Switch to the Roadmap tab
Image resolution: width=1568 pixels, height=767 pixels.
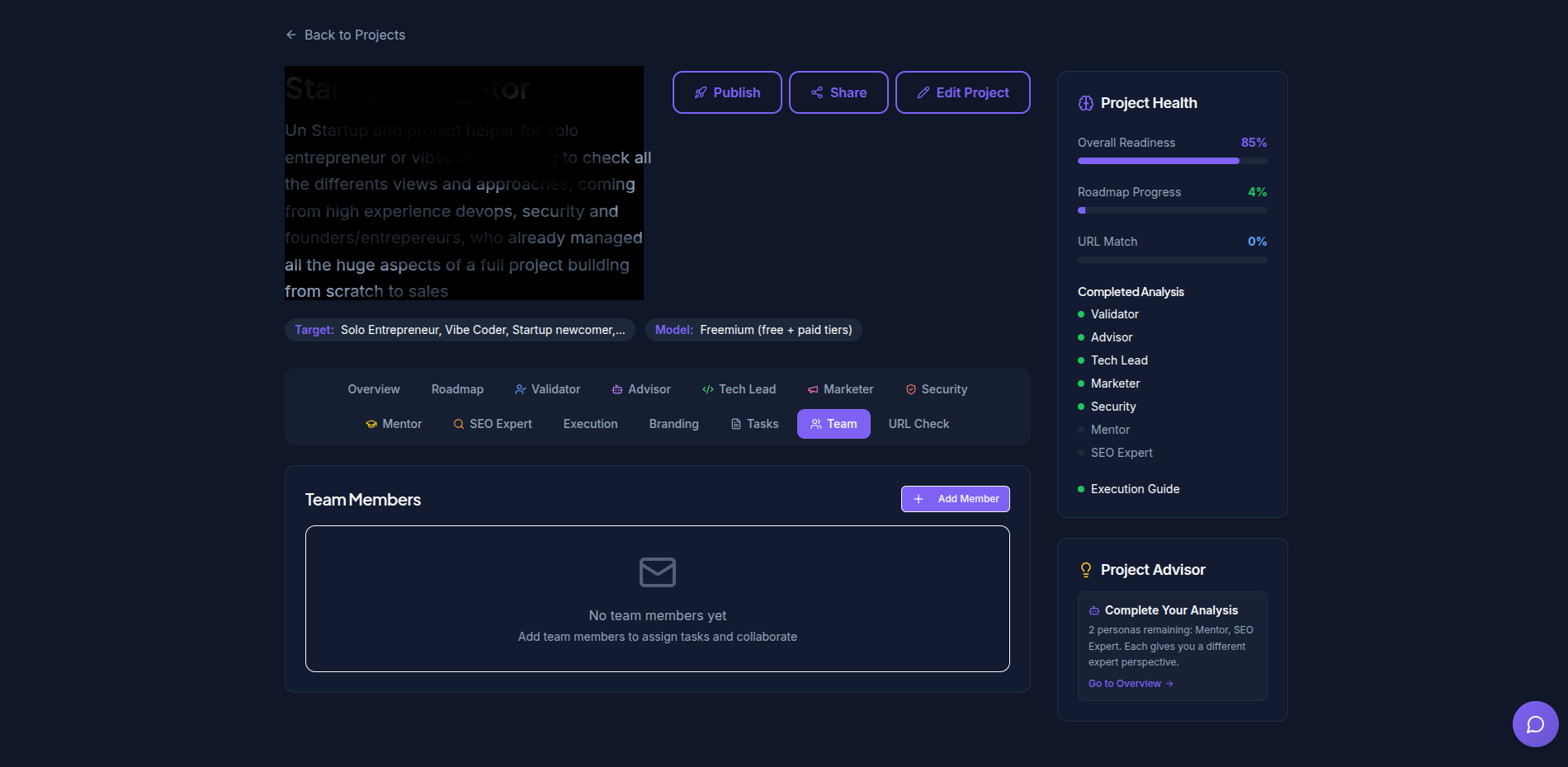click(457, 389)
